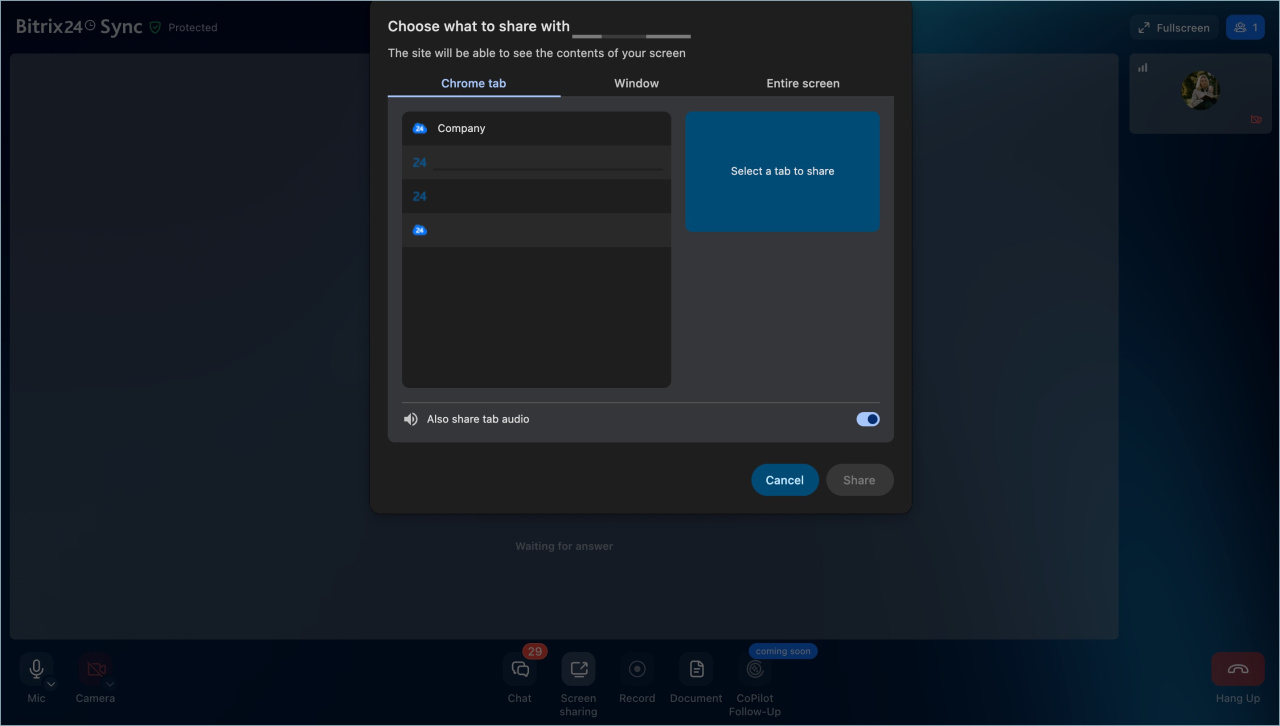Click the Select a tab to share preview

click(x=782, y=171)
